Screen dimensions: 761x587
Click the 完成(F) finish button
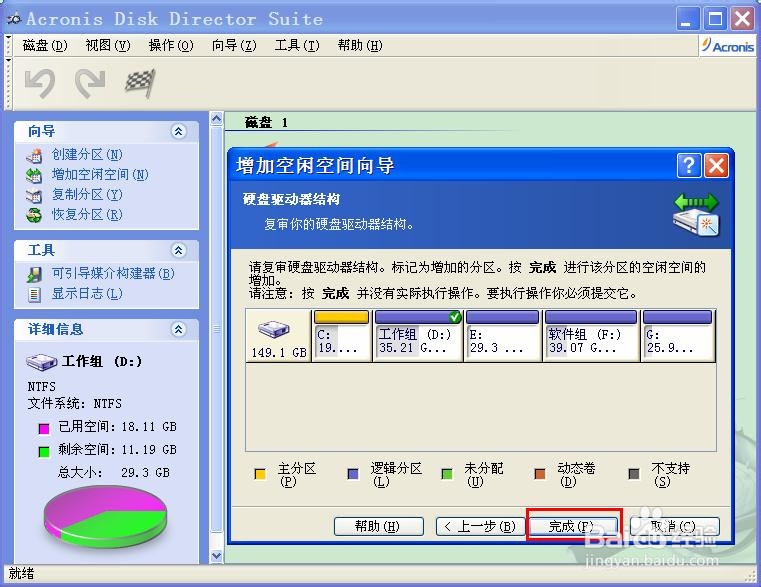[x=574, y=526]
